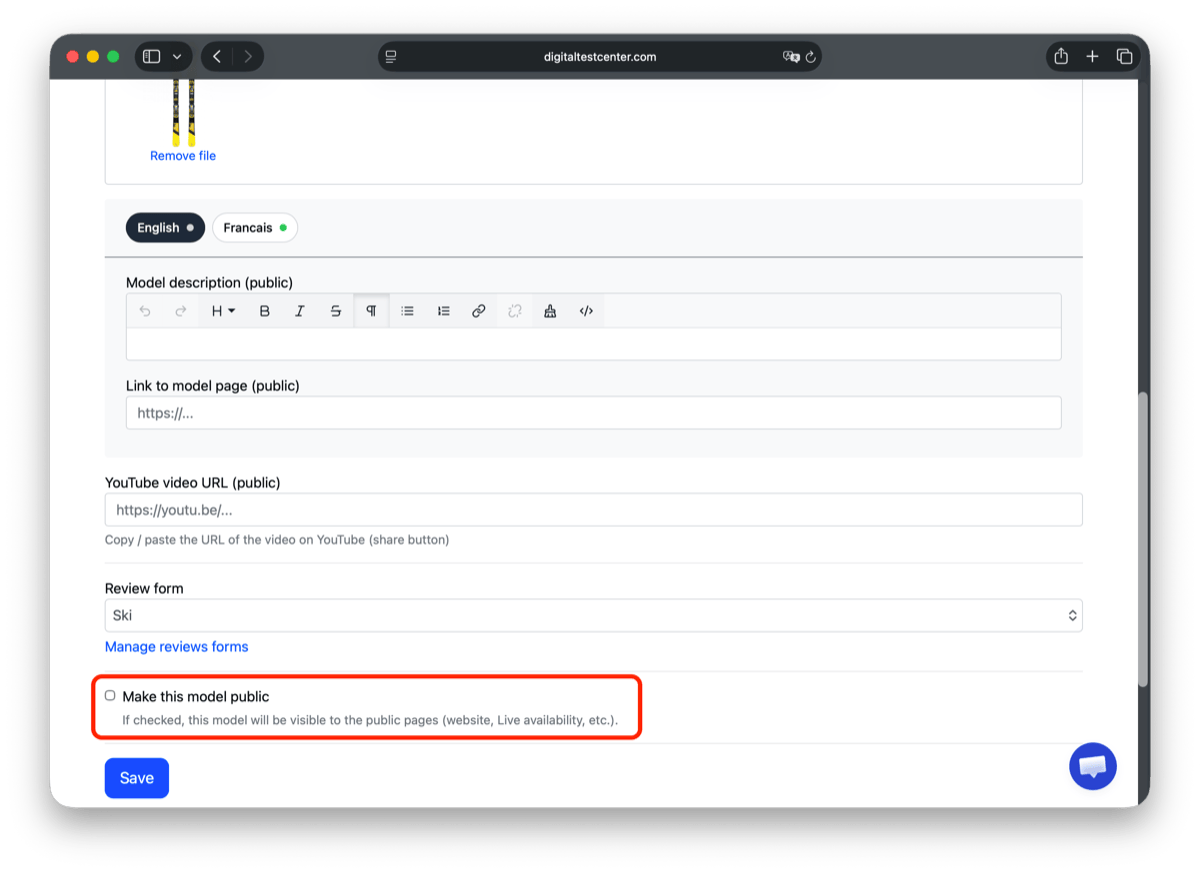This screenshot has width=1200, height=873.
Task: Click the undo icon in description editor
Action: point(145,311)
